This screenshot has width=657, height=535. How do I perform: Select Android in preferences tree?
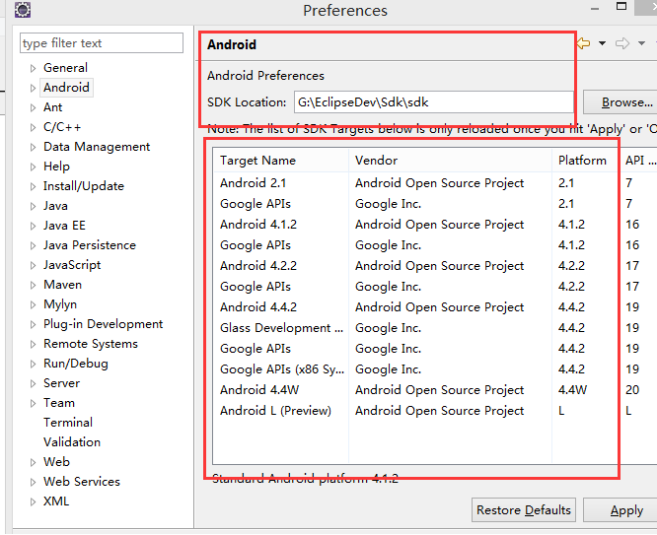tap(66, 88)
